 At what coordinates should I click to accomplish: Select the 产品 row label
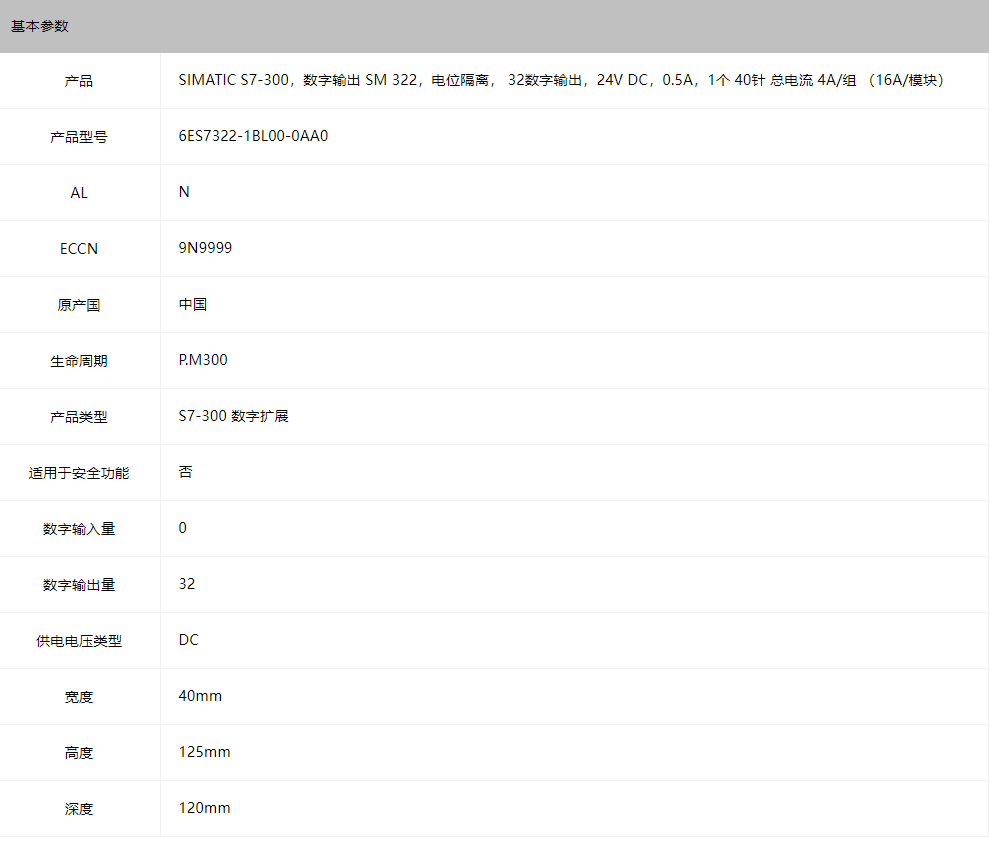[x=79, y=81]
